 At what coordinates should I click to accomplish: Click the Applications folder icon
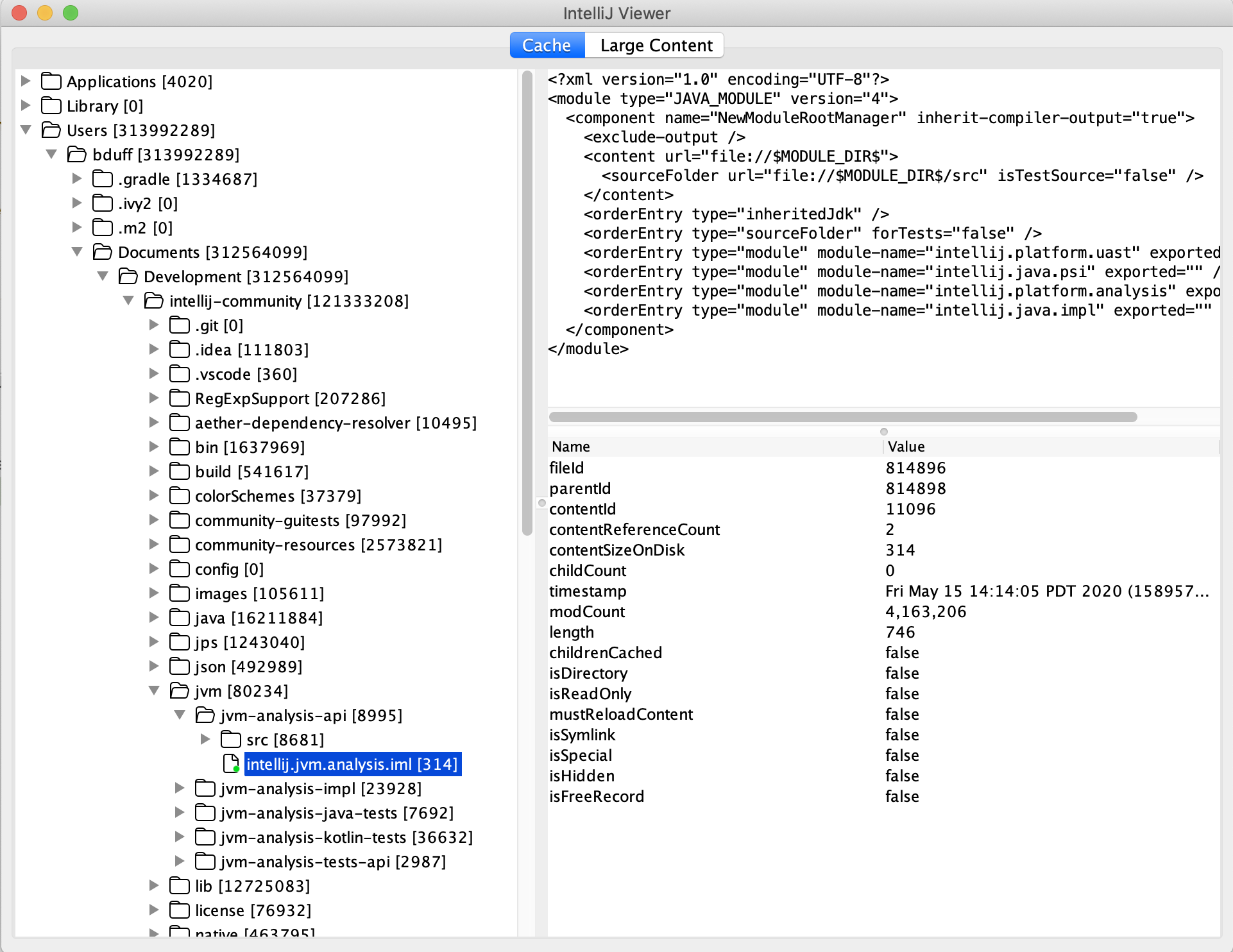(51, 81)
